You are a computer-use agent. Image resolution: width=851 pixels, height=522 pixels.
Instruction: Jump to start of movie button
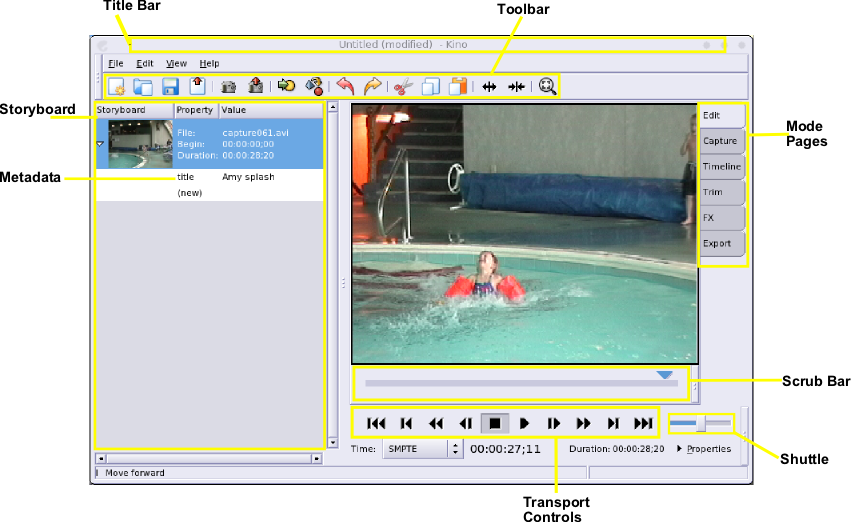pyautogui.click(x=376, y=423)
